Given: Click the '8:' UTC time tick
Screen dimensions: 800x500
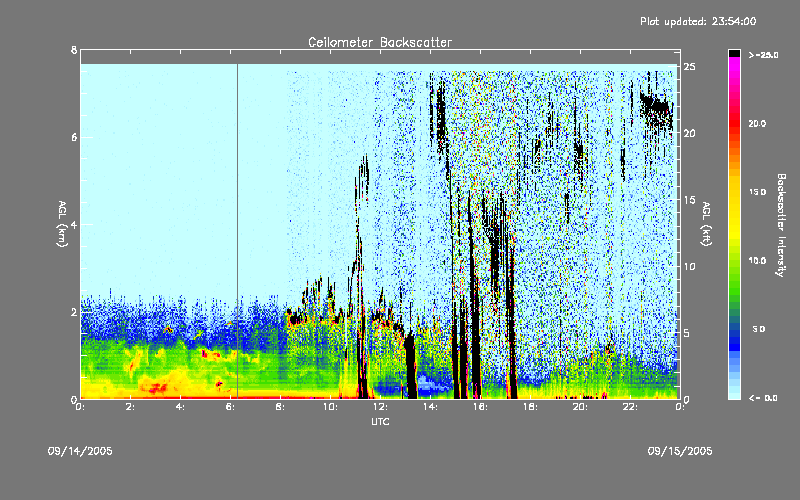Looking at the screenshot, I should [280, 407].
